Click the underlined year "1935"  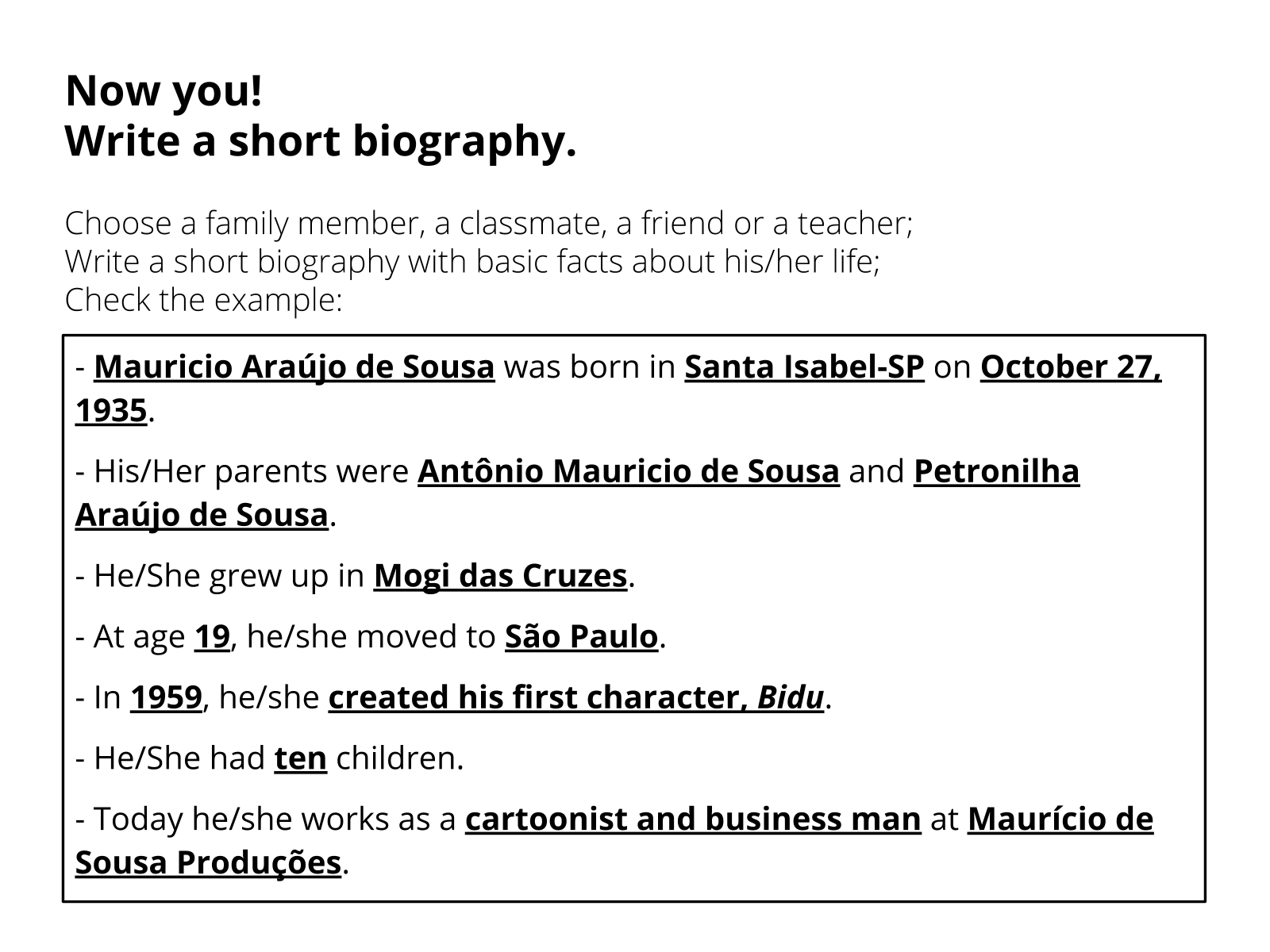pos(111,411)
